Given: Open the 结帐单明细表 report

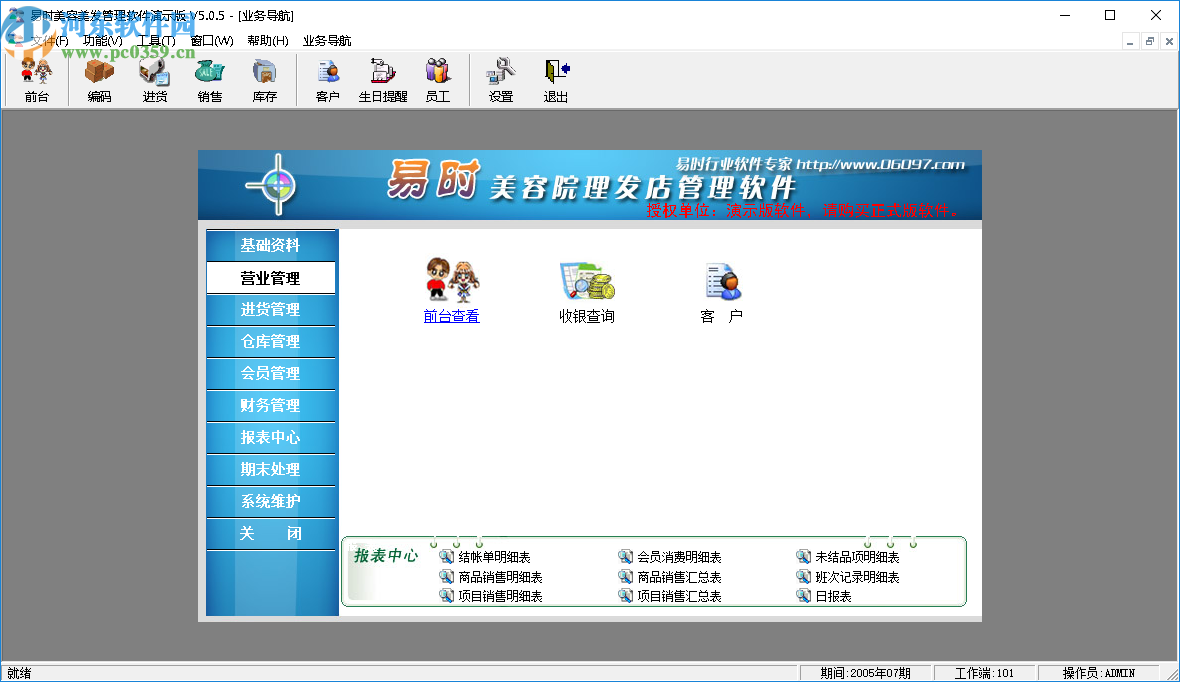Looking at the screenshot, I should click(x=494, y=556).
